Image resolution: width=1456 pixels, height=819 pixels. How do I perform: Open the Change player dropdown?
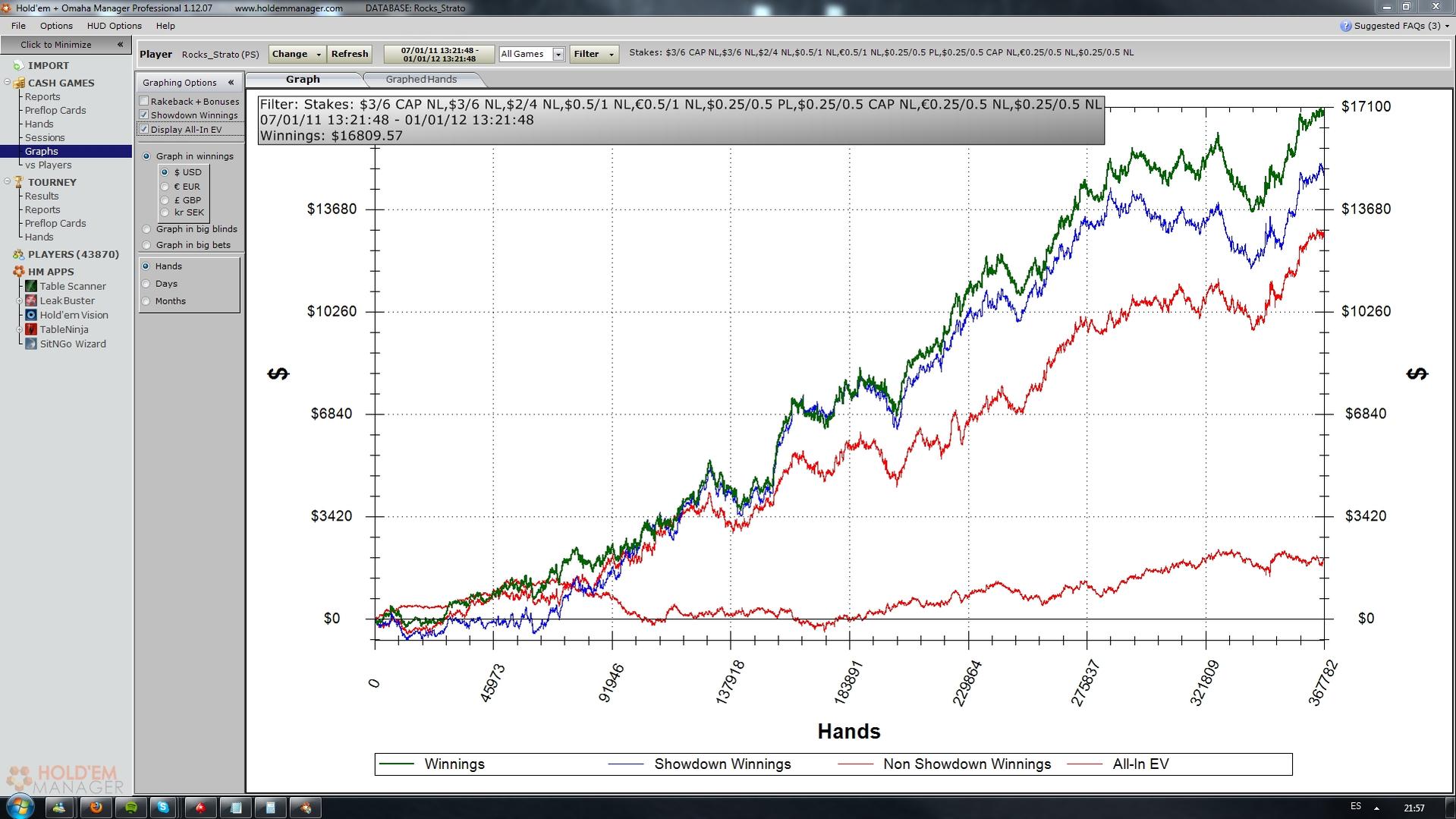click(x=297, y=54)
